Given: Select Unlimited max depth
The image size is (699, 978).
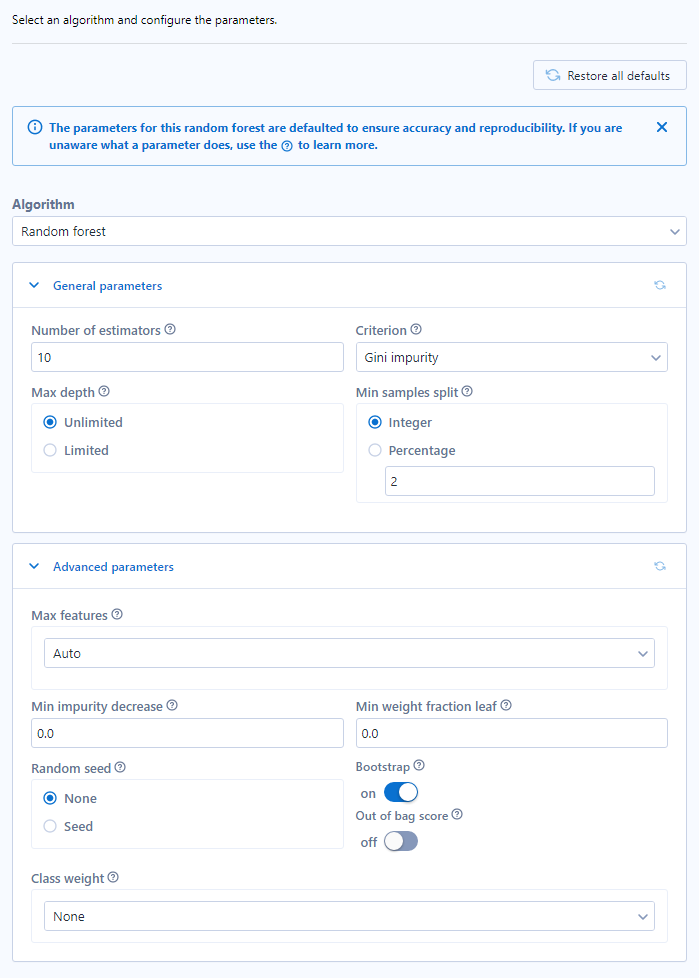Looking at the screenshot, I should pos(50,422).
